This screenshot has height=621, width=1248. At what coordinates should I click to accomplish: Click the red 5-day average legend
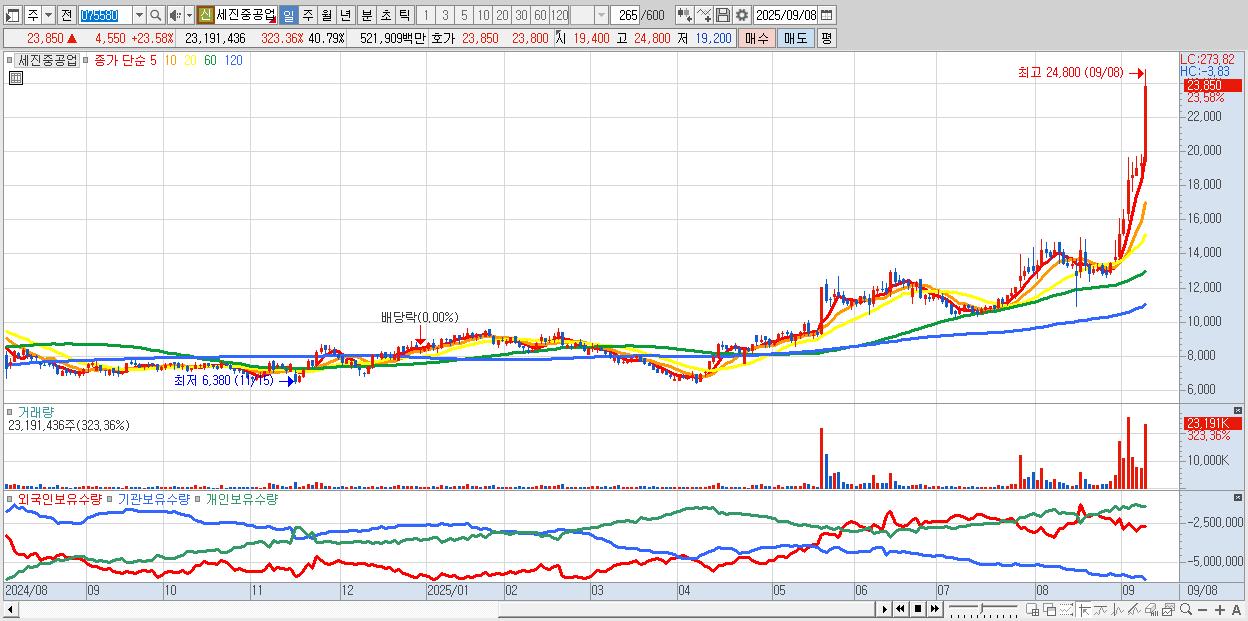click(152, 60)
